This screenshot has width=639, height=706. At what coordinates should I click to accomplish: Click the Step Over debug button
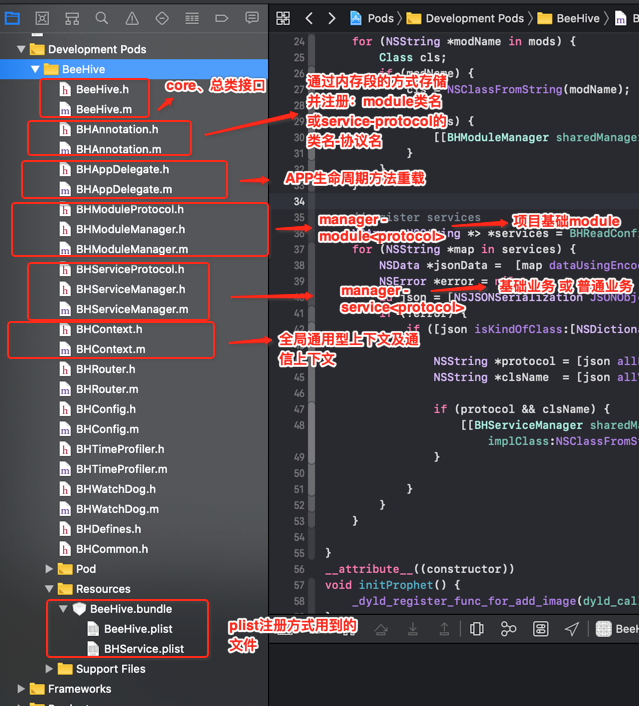pos(381,629)
